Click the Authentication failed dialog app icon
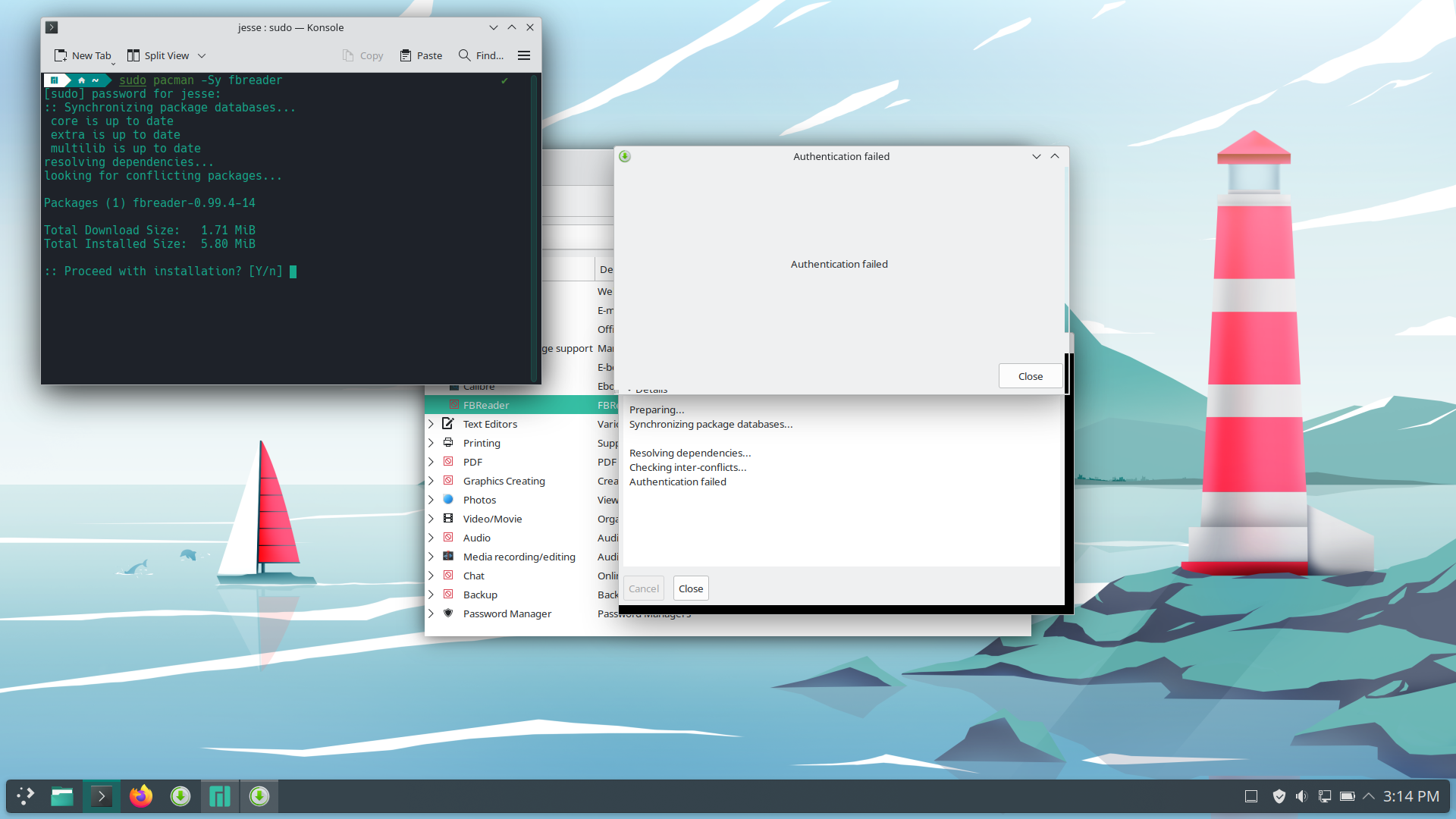Image resolution: width=1456 pixels, height=819 pixels. click(625, 156)
